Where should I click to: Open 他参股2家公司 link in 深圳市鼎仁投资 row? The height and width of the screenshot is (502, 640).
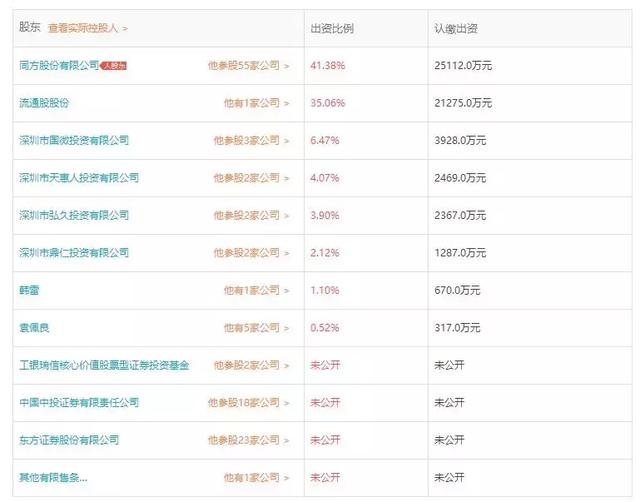coord(251,253)
